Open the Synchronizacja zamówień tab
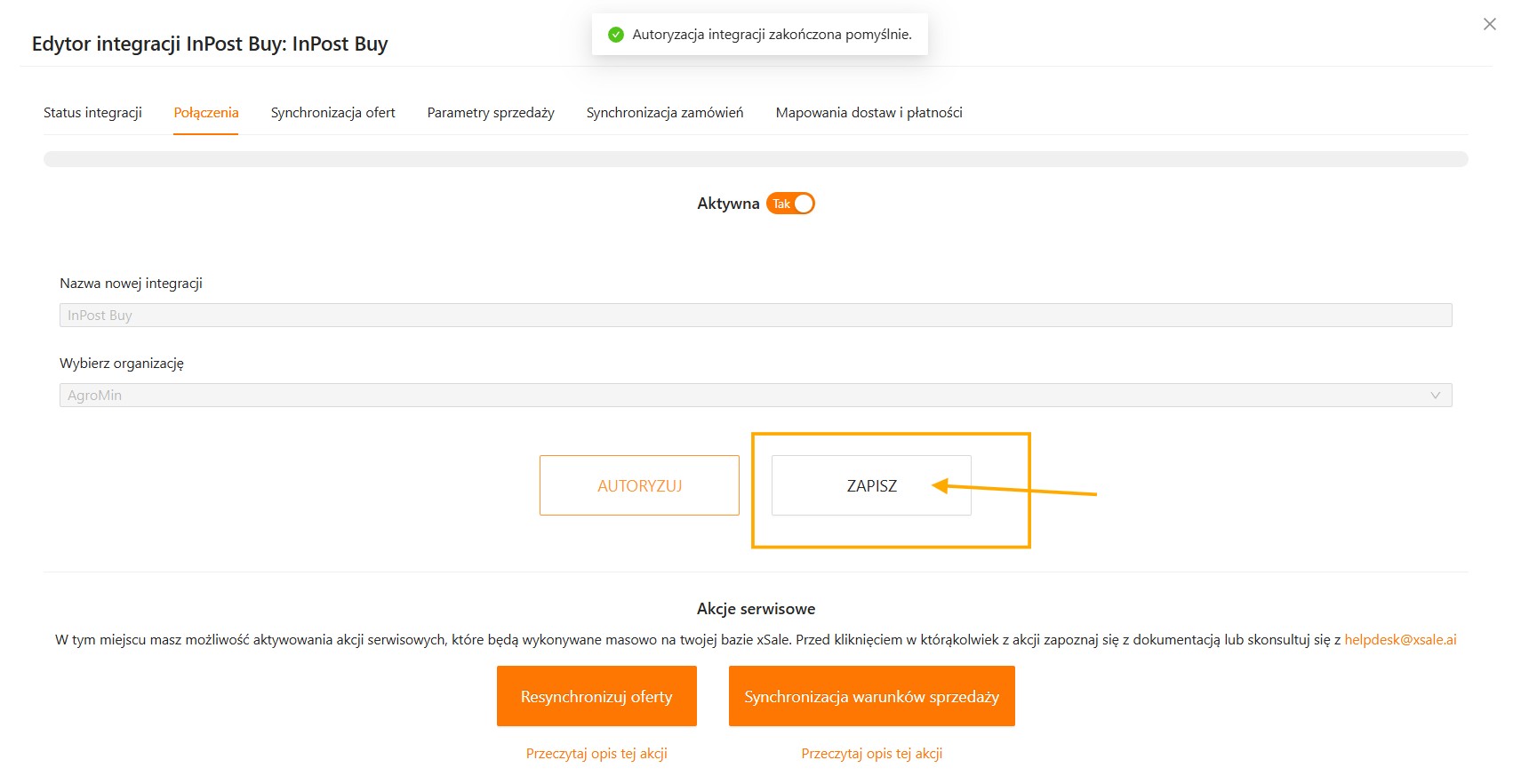 [x=665, y=113]
